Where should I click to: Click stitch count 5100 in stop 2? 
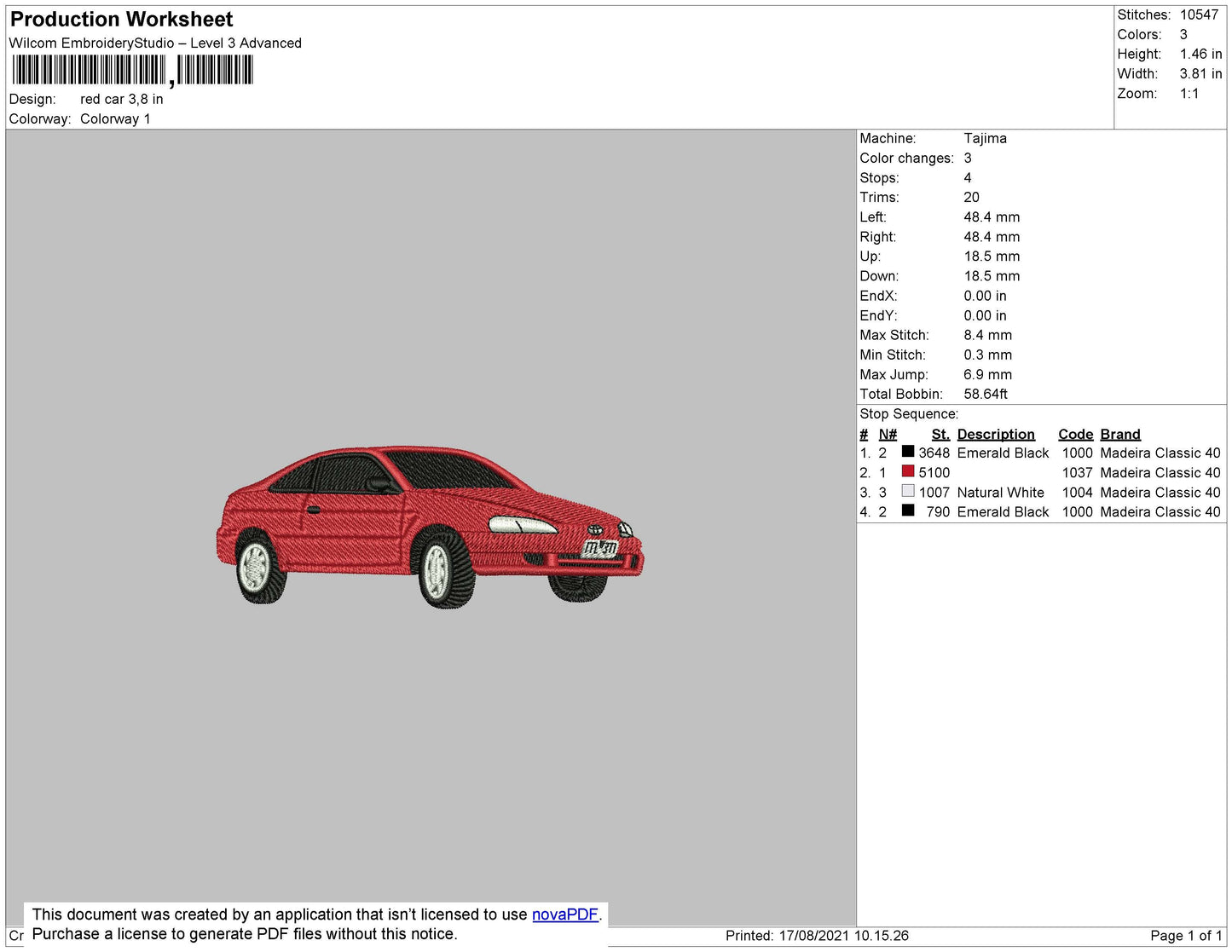point(934,473)
